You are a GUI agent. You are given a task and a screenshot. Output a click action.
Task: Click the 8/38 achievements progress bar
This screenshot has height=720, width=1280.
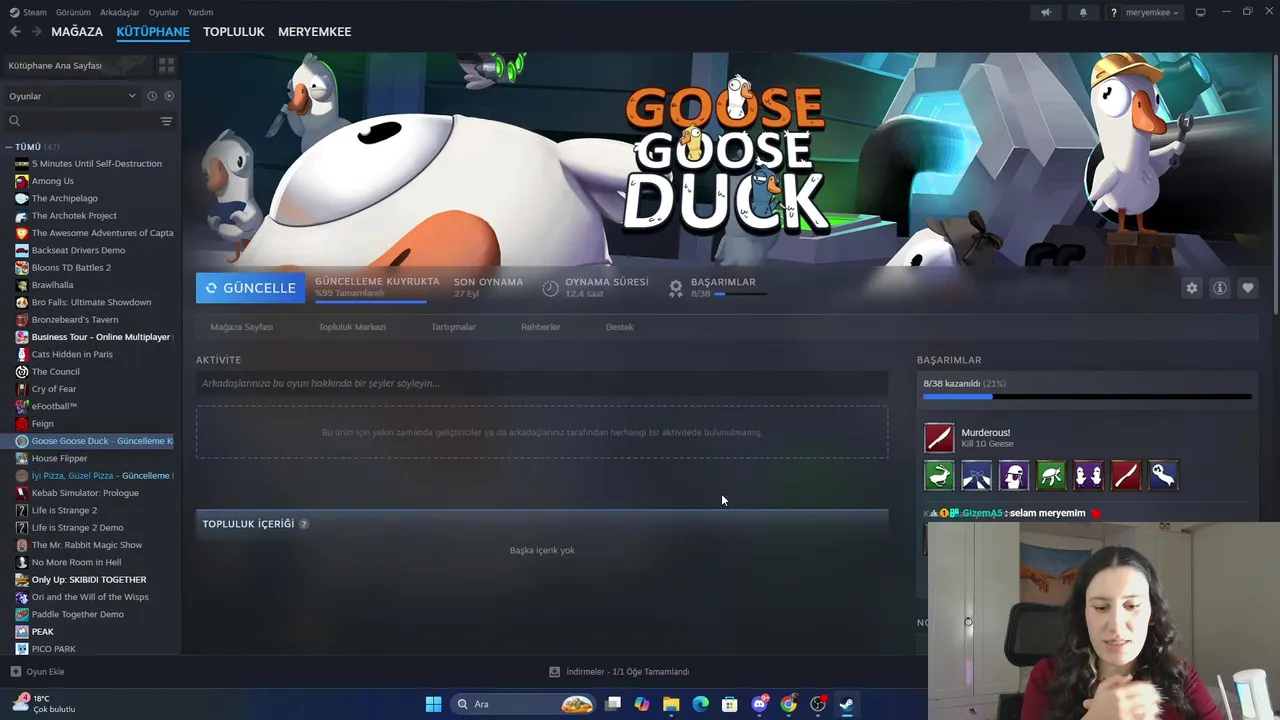1087,397
